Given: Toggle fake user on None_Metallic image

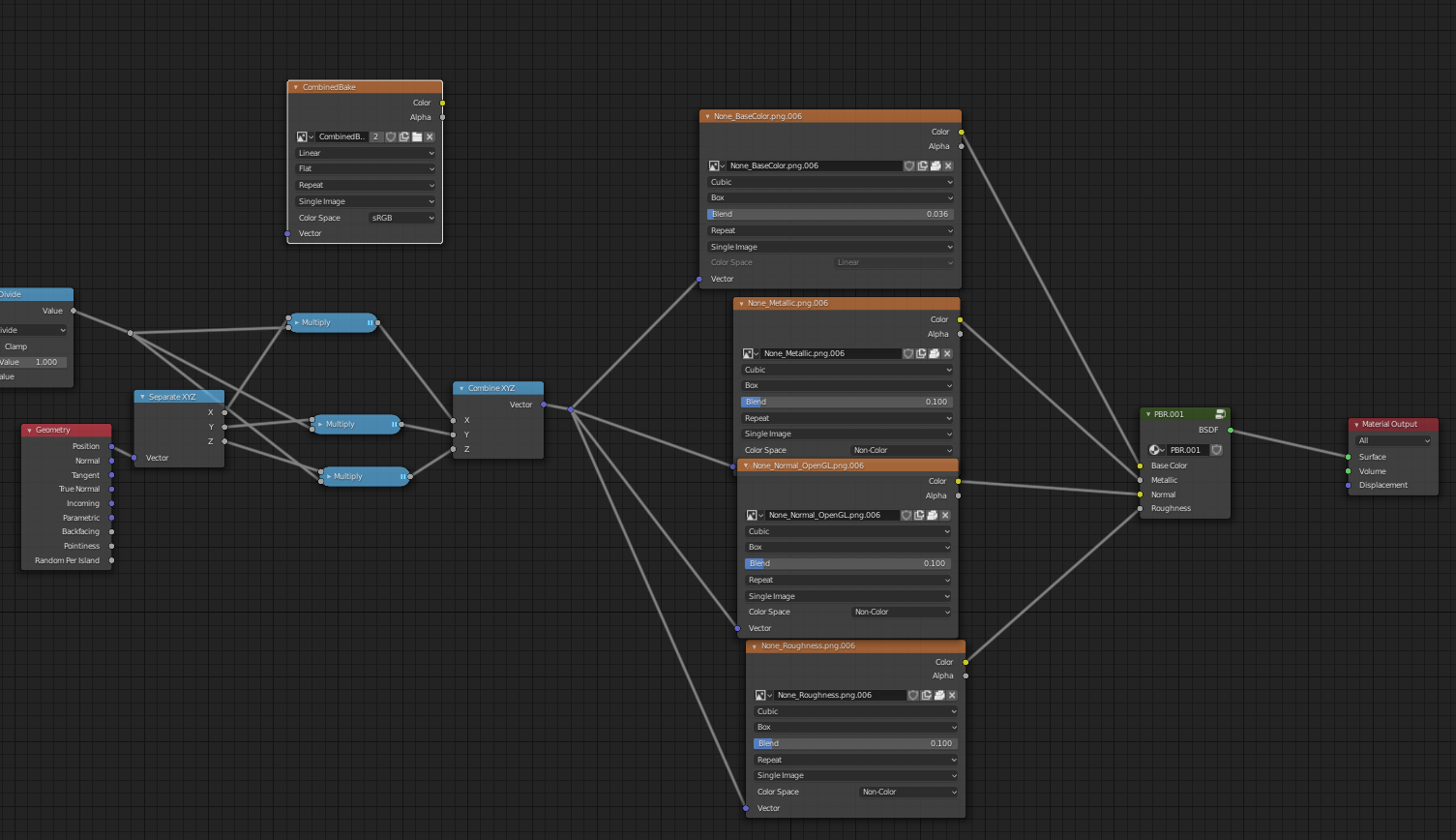Looking at the screenshot, I should (908, 353).
